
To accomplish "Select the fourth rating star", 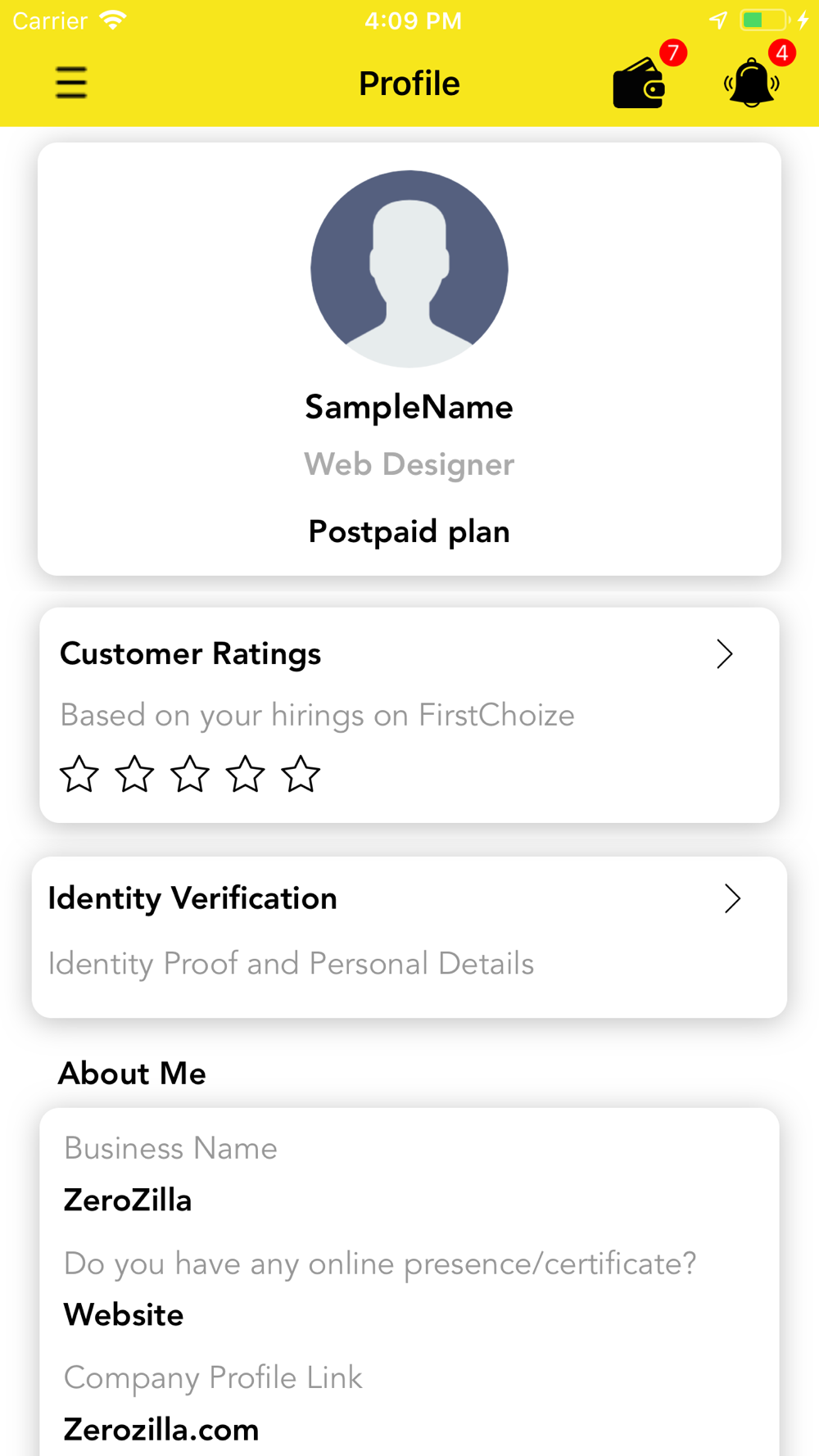I will pyautogui.click(x=246, y=774).
